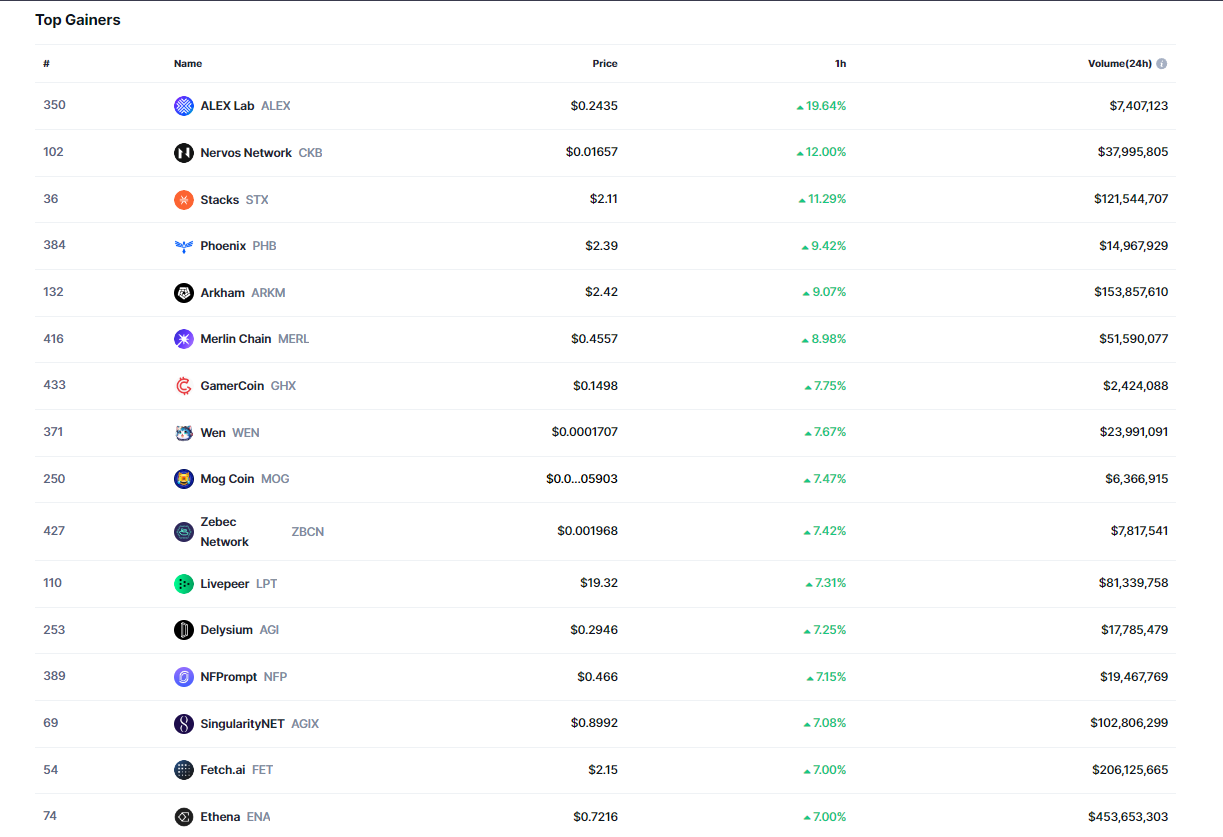Screen dimensions: 1223x837
Task: Open the Fetch.ai coin page link
Action: point(222,770)
